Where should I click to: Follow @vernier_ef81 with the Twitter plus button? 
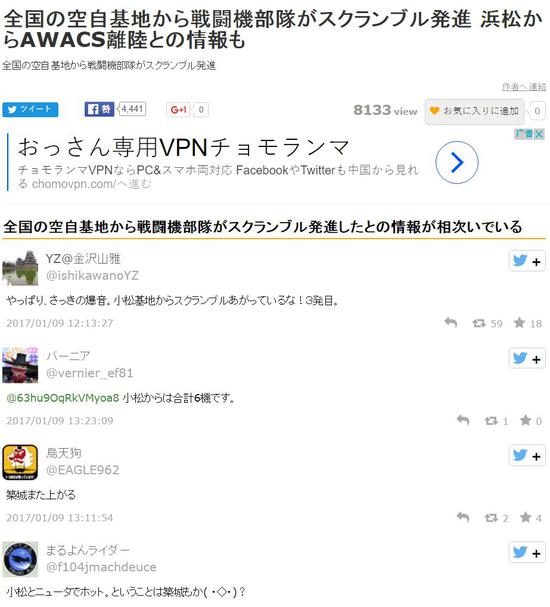pos(527,359)
